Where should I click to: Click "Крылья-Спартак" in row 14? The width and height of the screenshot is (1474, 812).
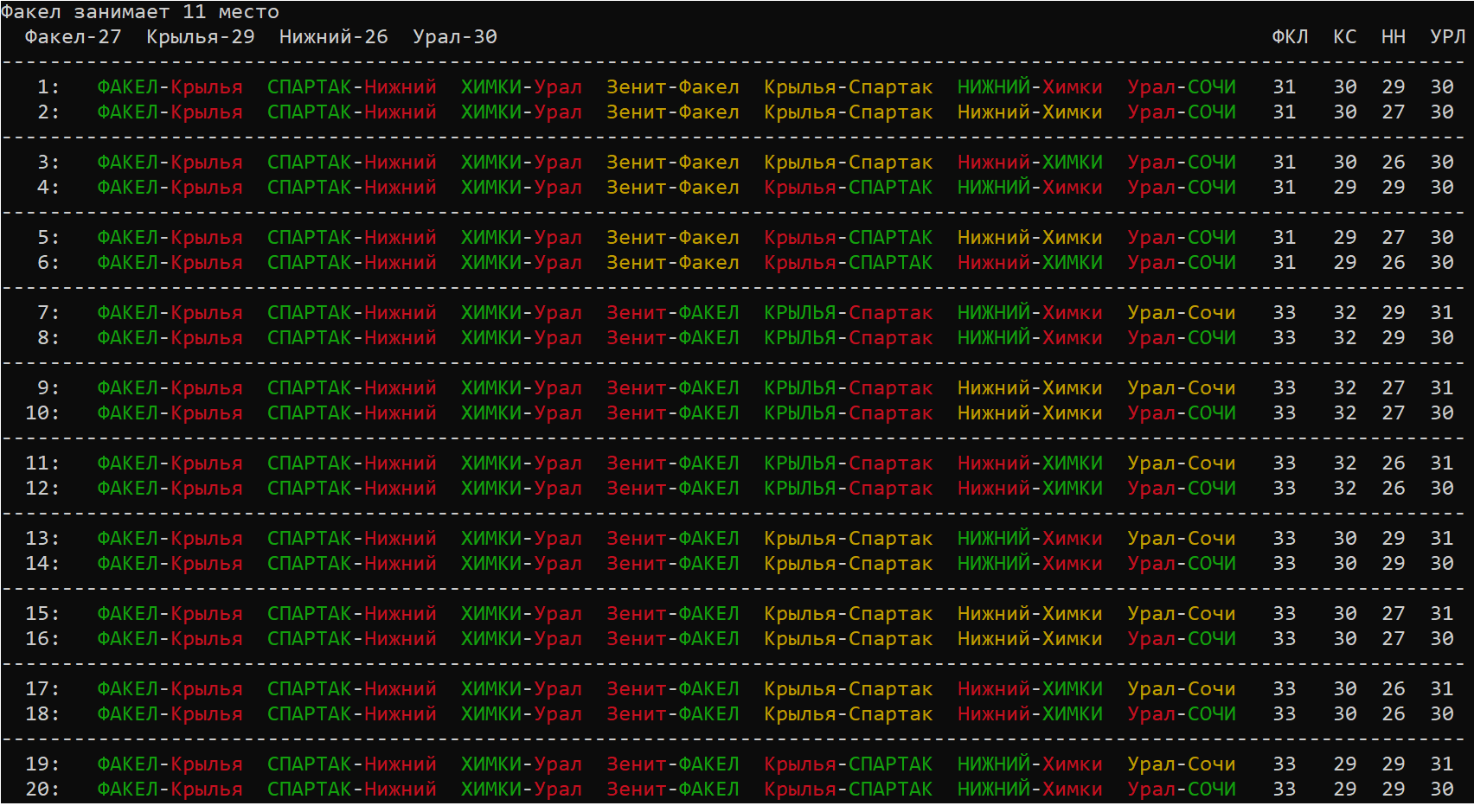tap(849, 564)
